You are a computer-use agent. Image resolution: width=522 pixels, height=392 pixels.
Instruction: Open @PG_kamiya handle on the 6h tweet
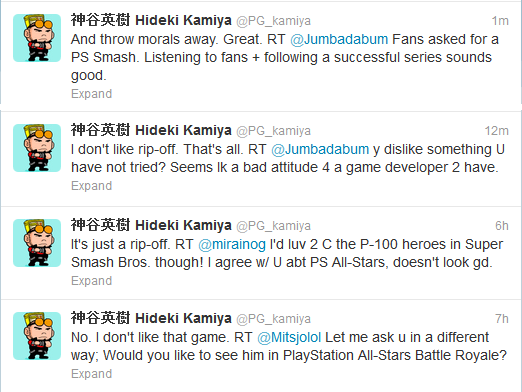[x=273, y=226]
